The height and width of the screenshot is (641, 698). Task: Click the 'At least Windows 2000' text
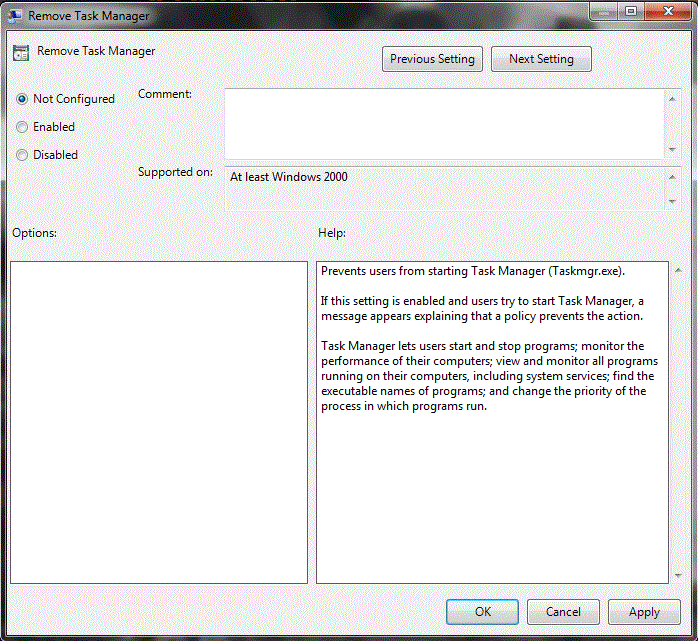click(x=288, y=177)
